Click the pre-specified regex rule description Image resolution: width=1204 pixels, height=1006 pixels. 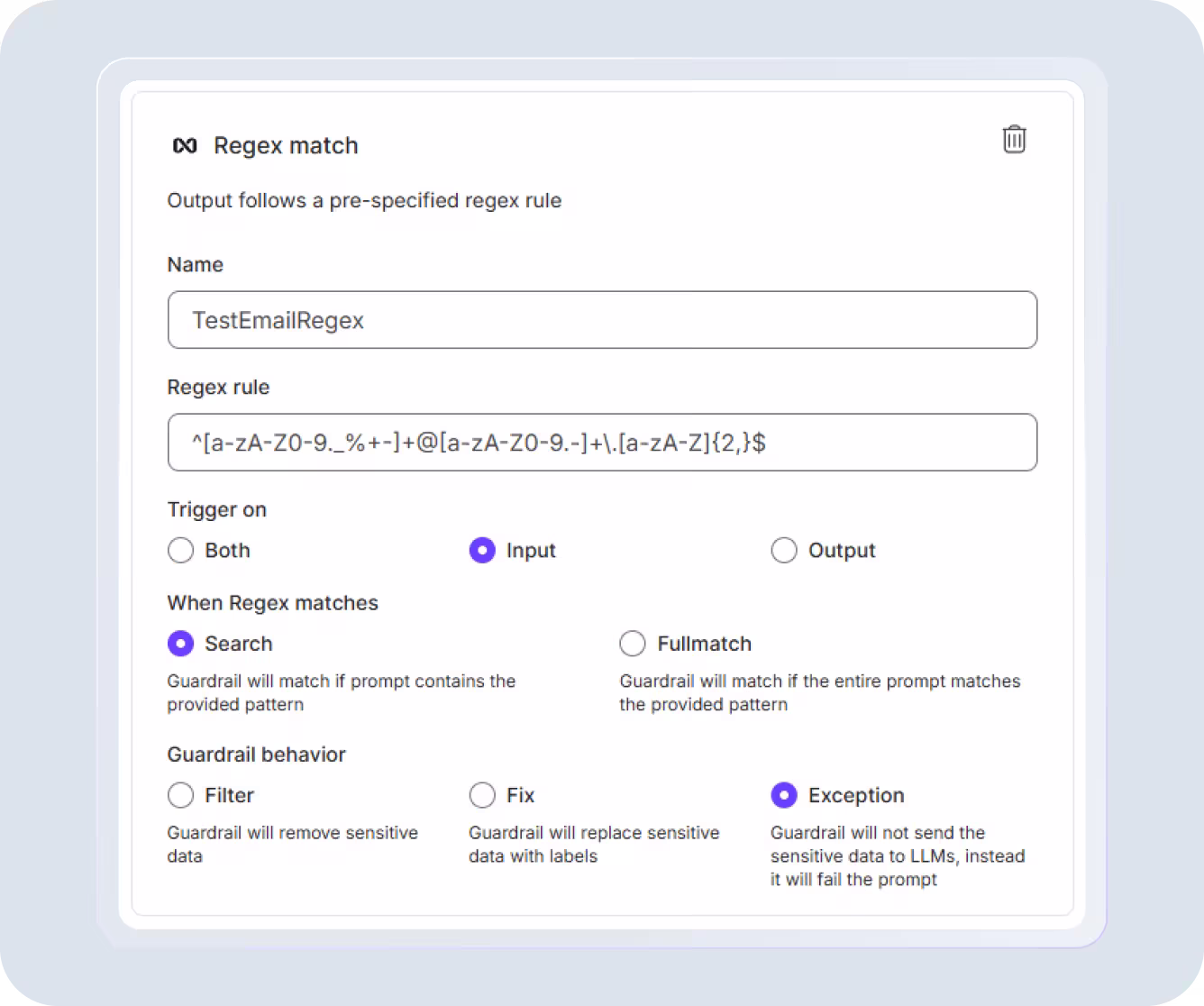364,200
